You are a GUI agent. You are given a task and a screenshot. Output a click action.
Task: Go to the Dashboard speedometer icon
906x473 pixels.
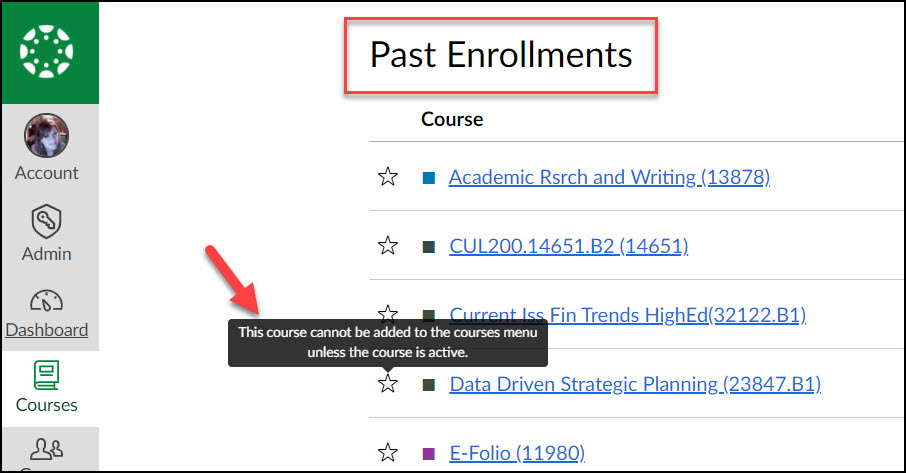coord(46,301)
